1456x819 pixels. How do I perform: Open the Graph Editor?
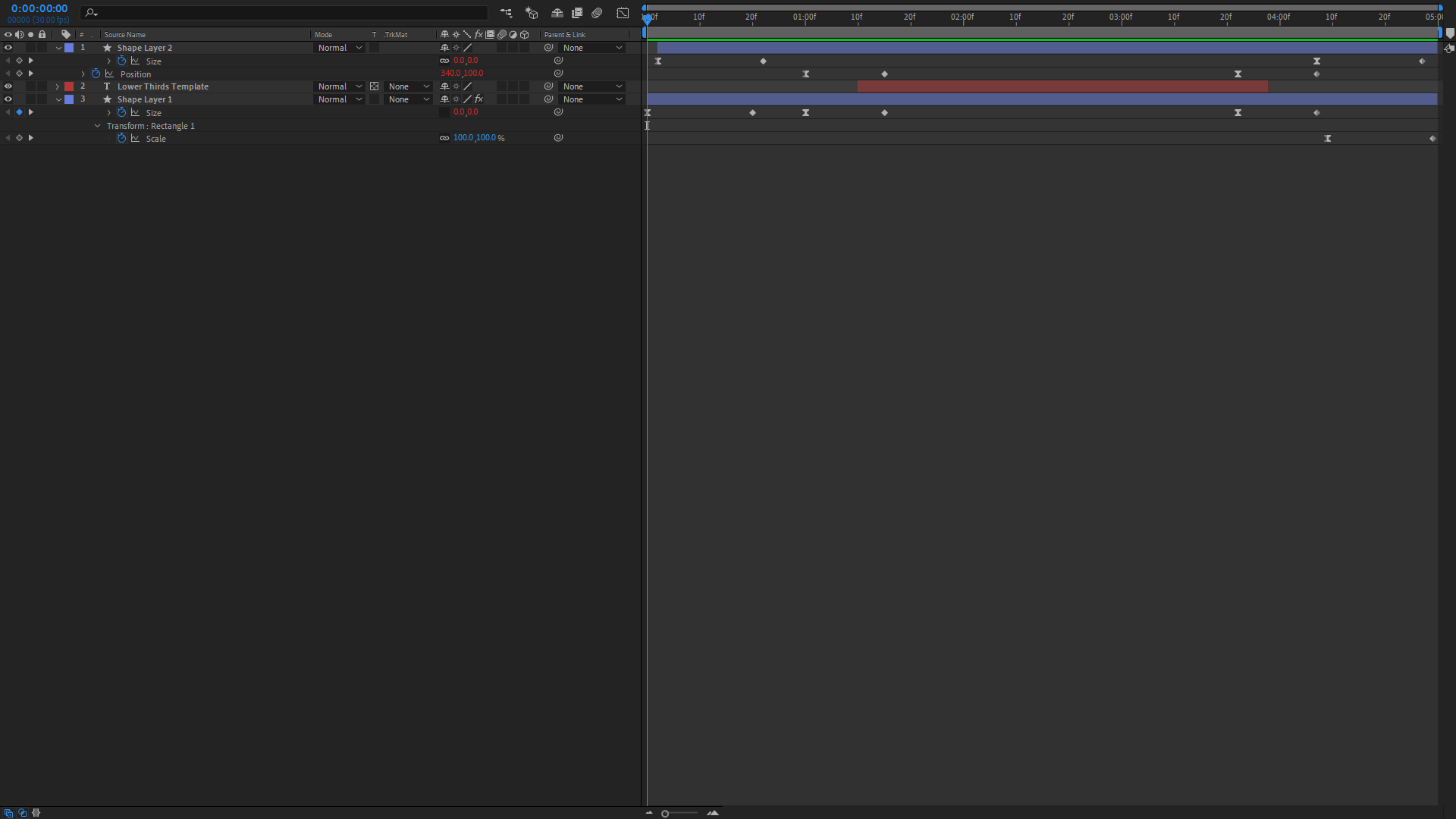pos(623,13)
